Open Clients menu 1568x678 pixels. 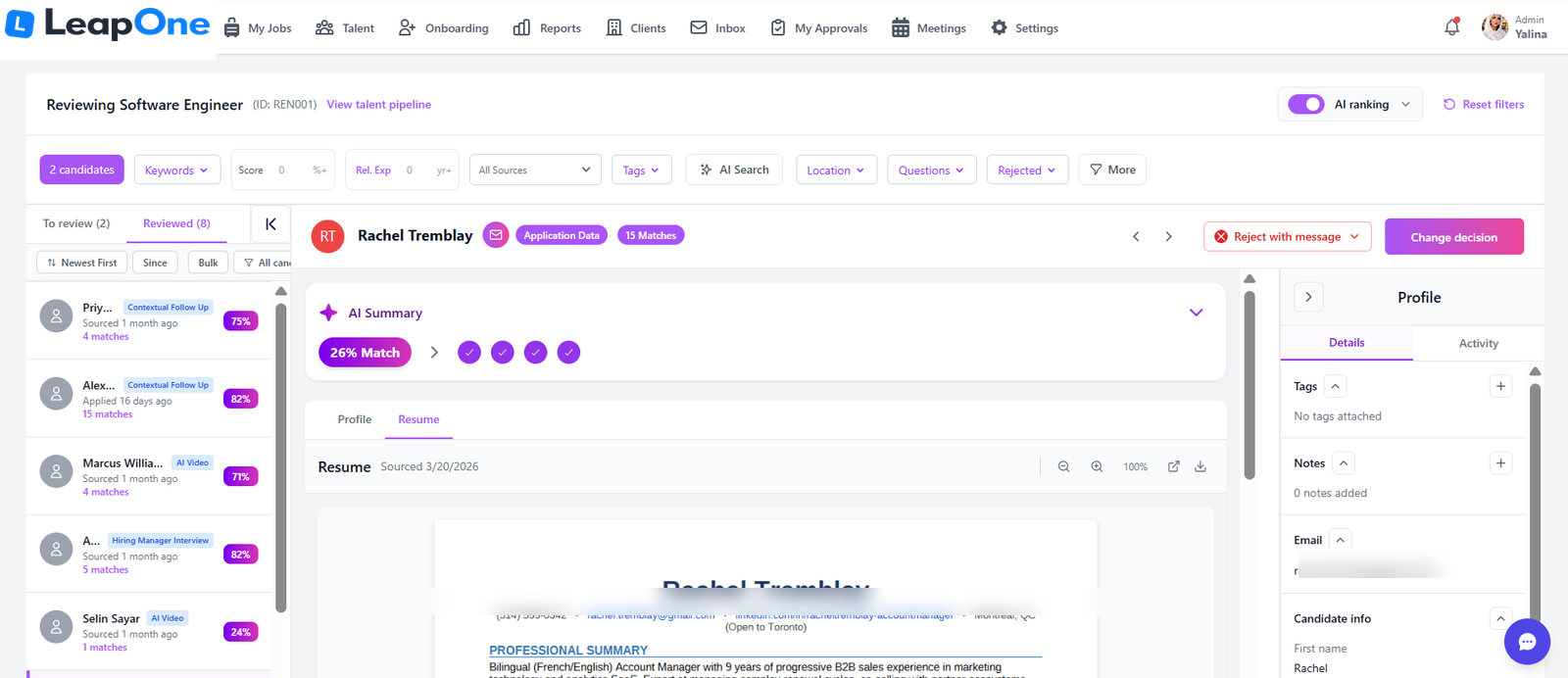click(636, 27)
